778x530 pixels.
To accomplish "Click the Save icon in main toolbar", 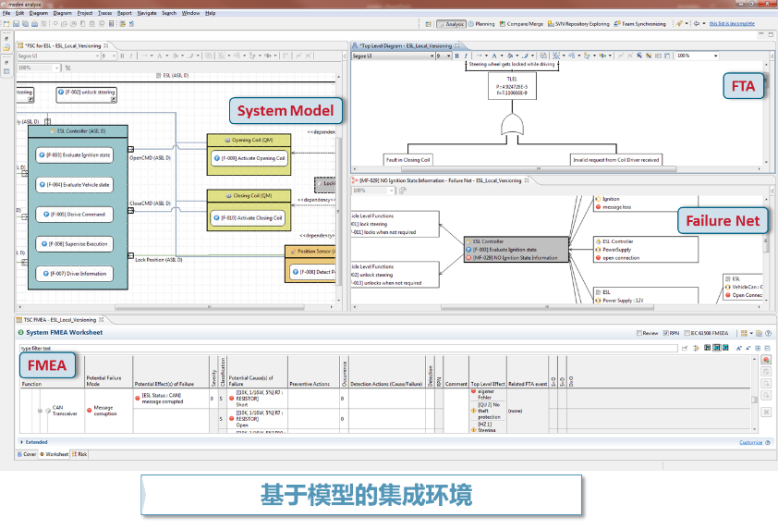I will pos(16,23).
